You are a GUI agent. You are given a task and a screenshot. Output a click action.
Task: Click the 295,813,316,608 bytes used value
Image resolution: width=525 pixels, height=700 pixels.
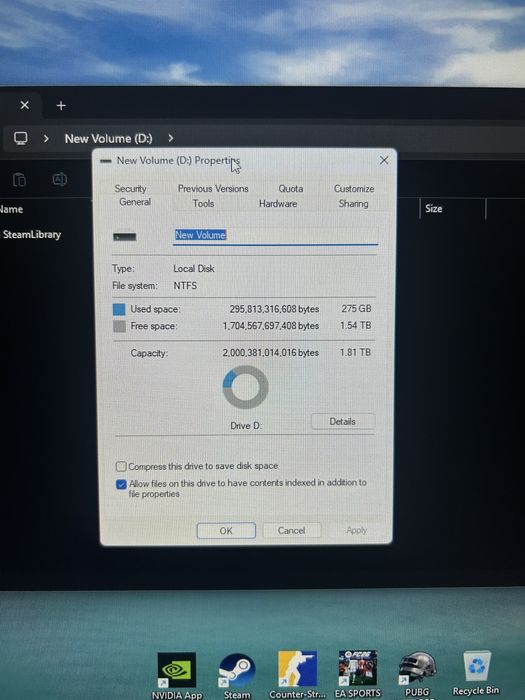tap(274, 309)
